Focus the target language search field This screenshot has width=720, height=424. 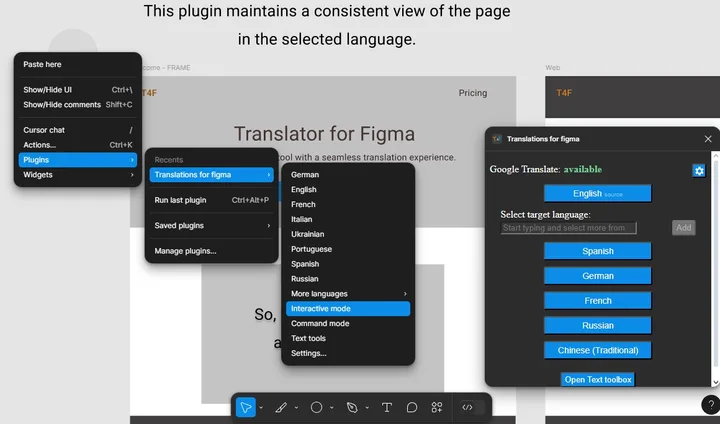pos(568,228)
